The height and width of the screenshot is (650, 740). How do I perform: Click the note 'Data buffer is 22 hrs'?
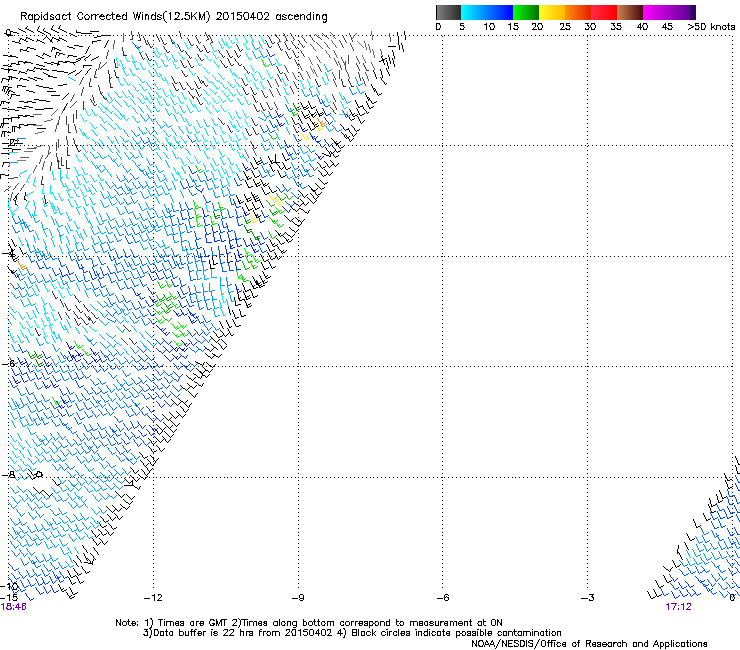[x=202, y=633]
